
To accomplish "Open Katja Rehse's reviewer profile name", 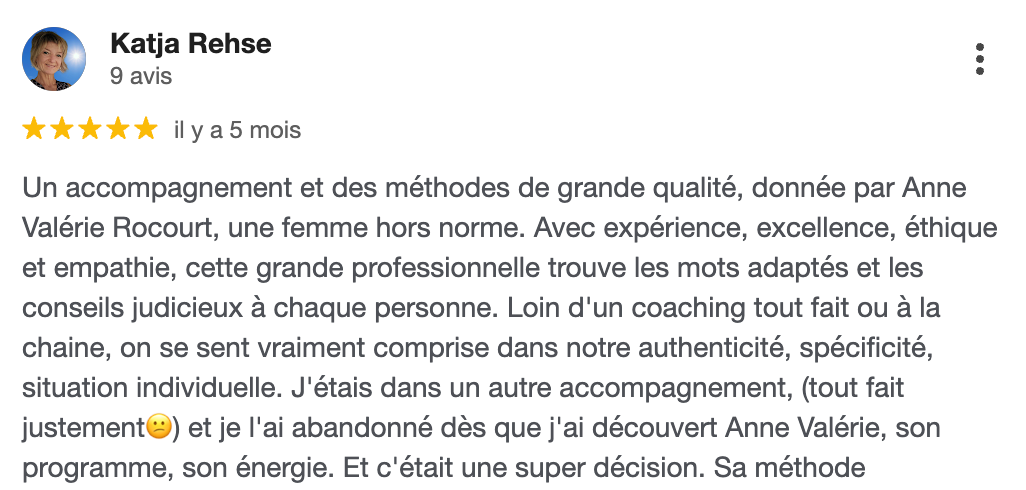I will 190,44.
